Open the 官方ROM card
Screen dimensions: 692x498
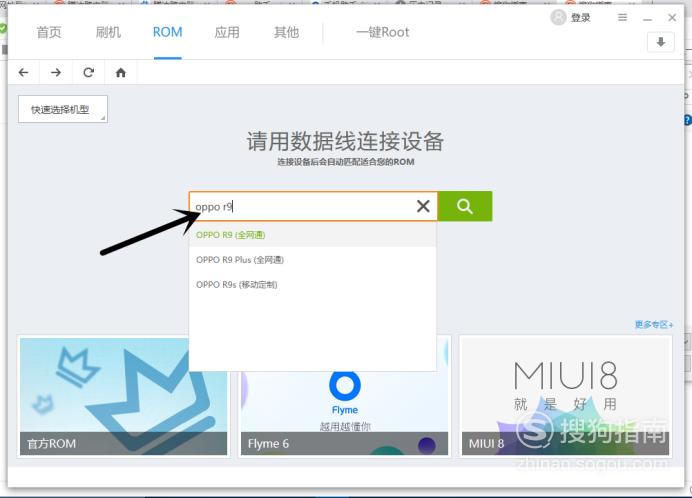point(124,396)
